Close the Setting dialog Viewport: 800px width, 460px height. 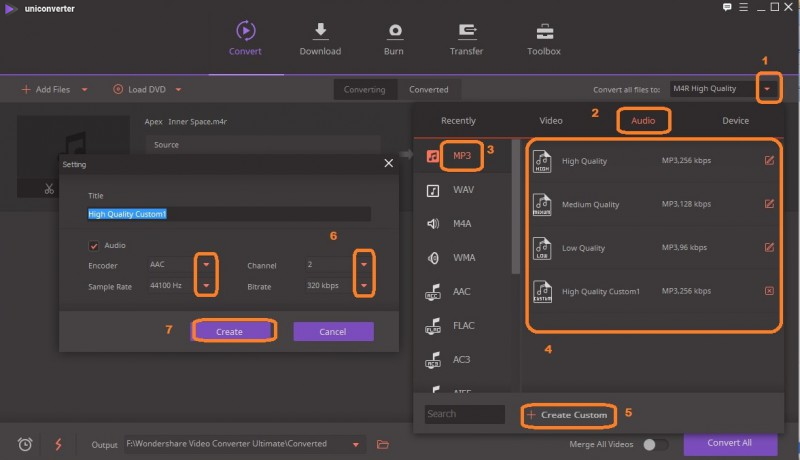coord(389,163)
